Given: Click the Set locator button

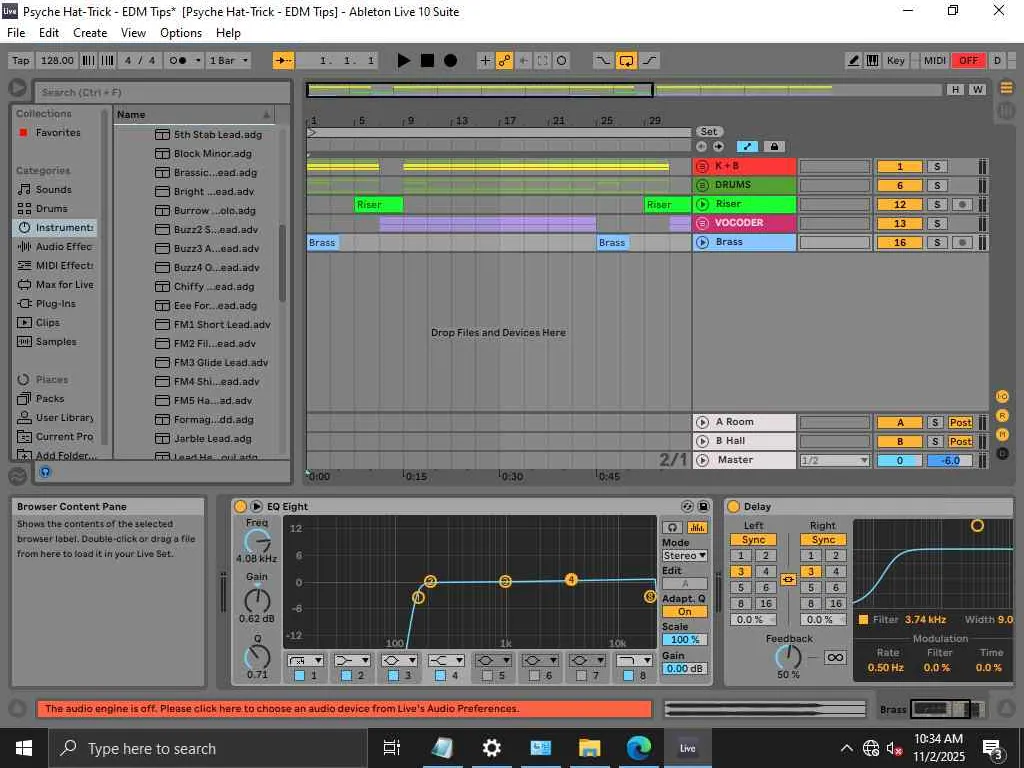Looking at the screenshot, I should 709,131.
